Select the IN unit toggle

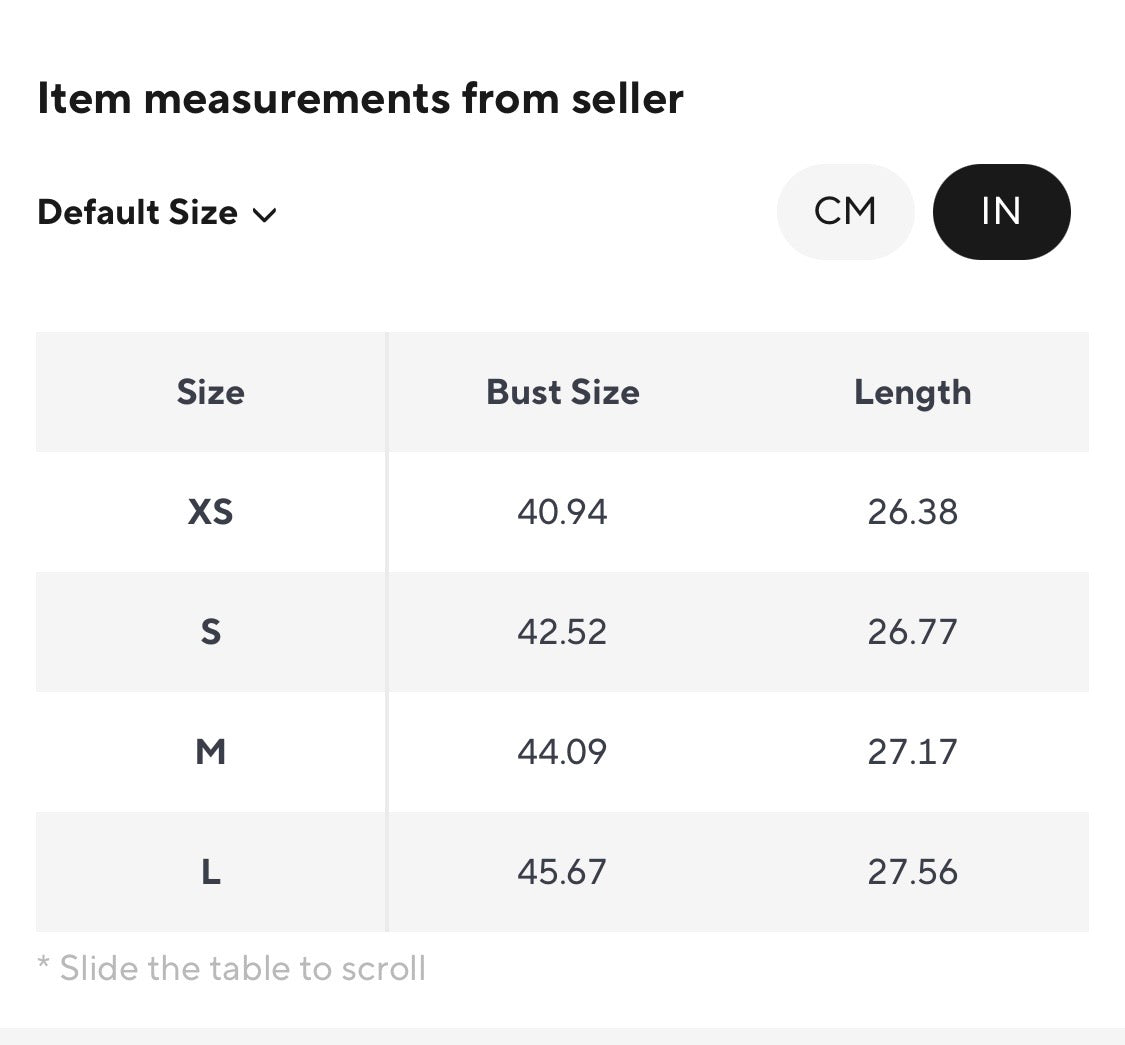pos(1002,212)
